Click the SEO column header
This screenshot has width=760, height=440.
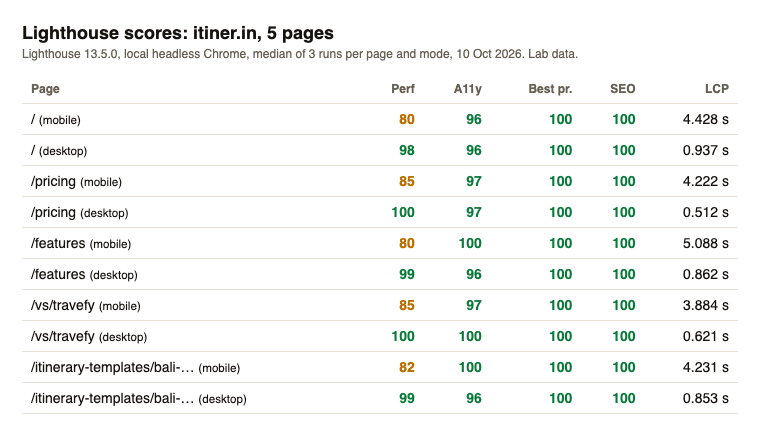tap(622, 89)
